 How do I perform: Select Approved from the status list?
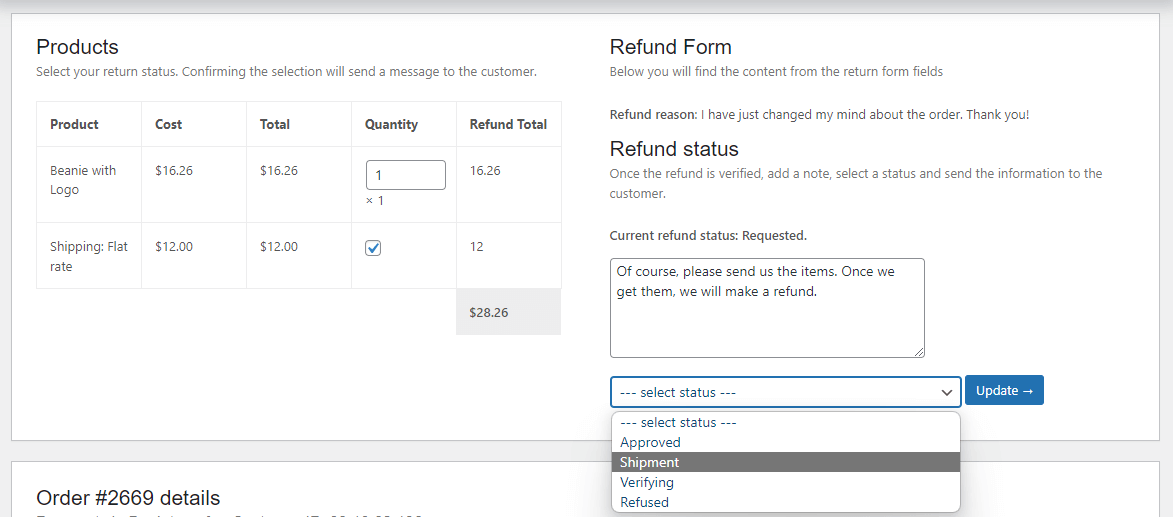click(785, 442)
